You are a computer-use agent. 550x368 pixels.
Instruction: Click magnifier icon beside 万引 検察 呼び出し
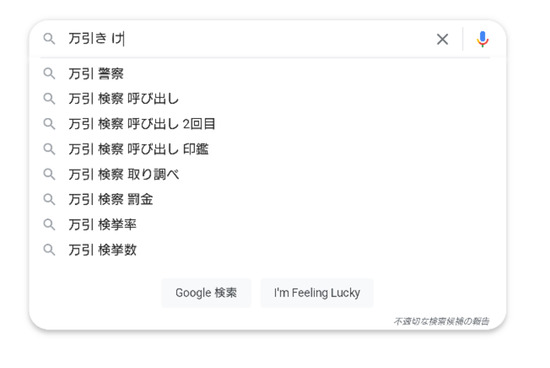click(49, 99)
